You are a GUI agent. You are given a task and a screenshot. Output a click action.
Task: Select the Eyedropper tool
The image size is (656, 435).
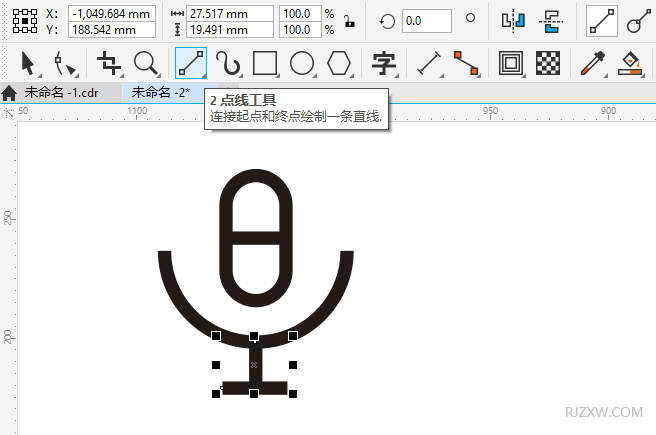coord(592,64)
